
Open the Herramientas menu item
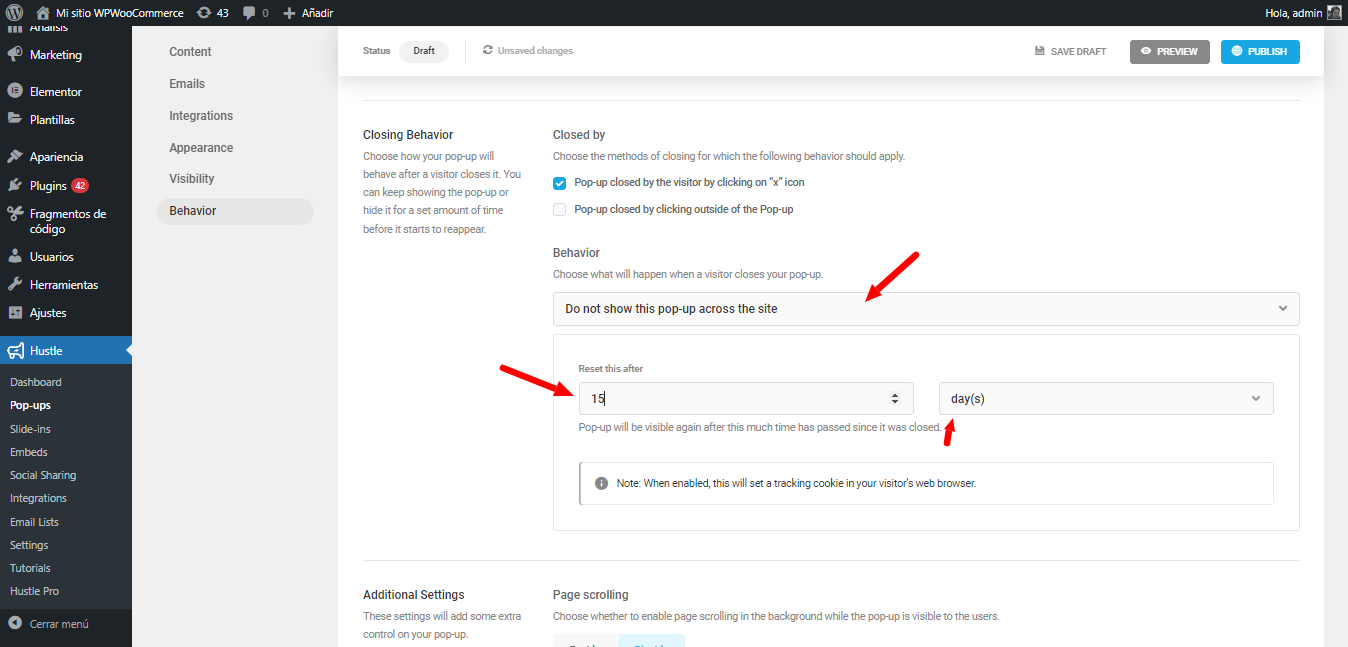(x=66, y=285)
